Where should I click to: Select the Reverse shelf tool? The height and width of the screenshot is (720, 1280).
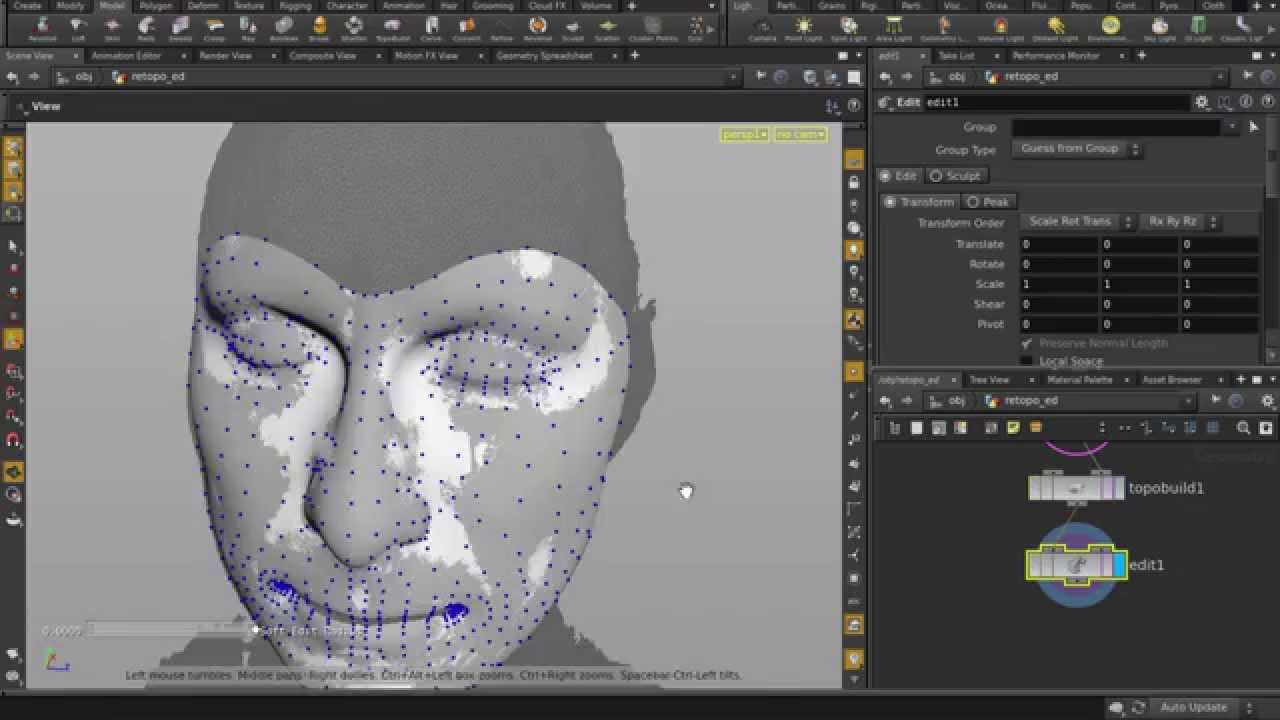(537, 28)
